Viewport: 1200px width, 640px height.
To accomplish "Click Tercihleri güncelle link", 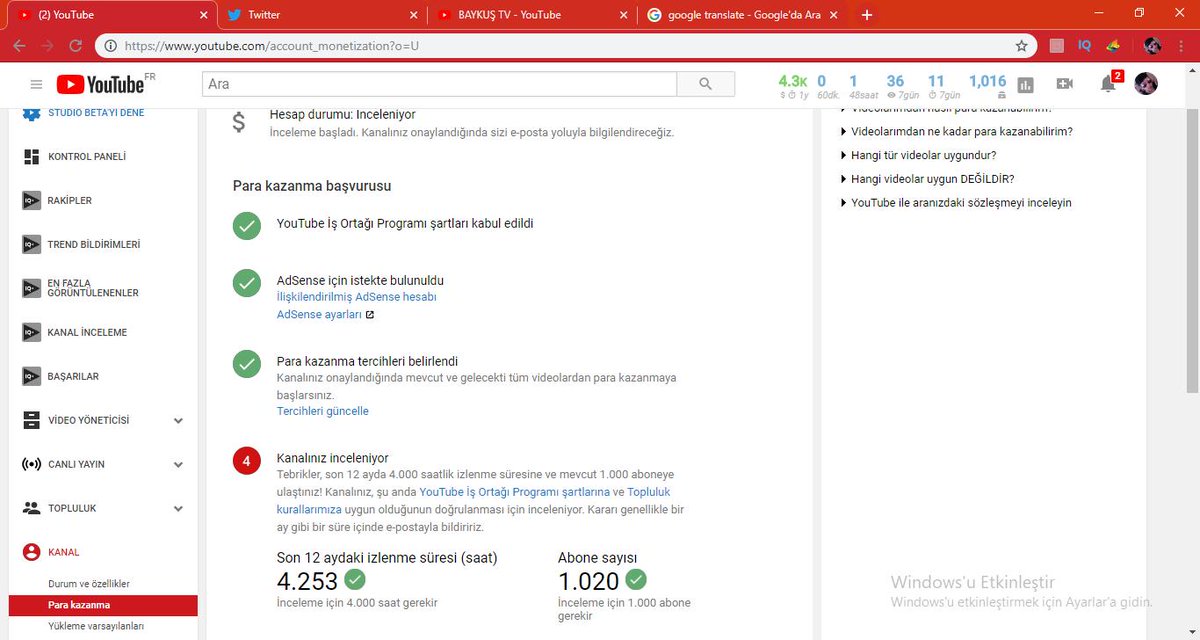I will coord(323,411).
